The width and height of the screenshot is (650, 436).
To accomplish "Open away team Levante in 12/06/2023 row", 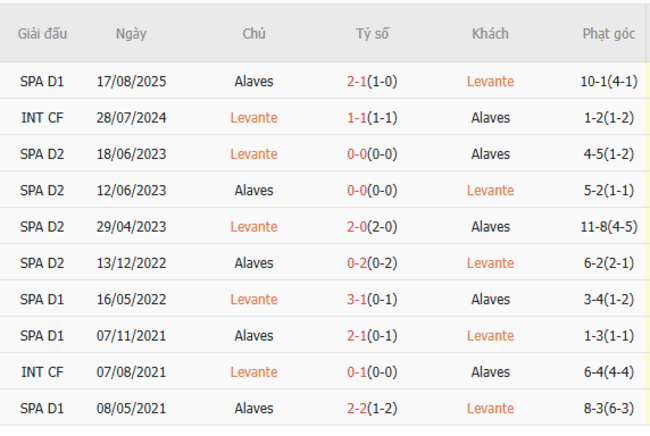I will (x=490, y=190).
